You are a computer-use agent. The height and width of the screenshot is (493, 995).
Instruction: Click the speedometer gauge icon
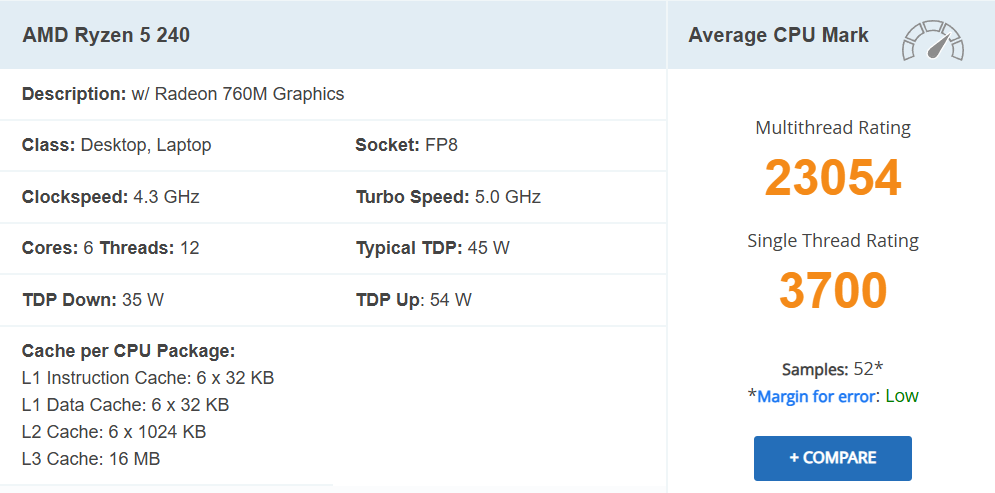coord(932,40)
